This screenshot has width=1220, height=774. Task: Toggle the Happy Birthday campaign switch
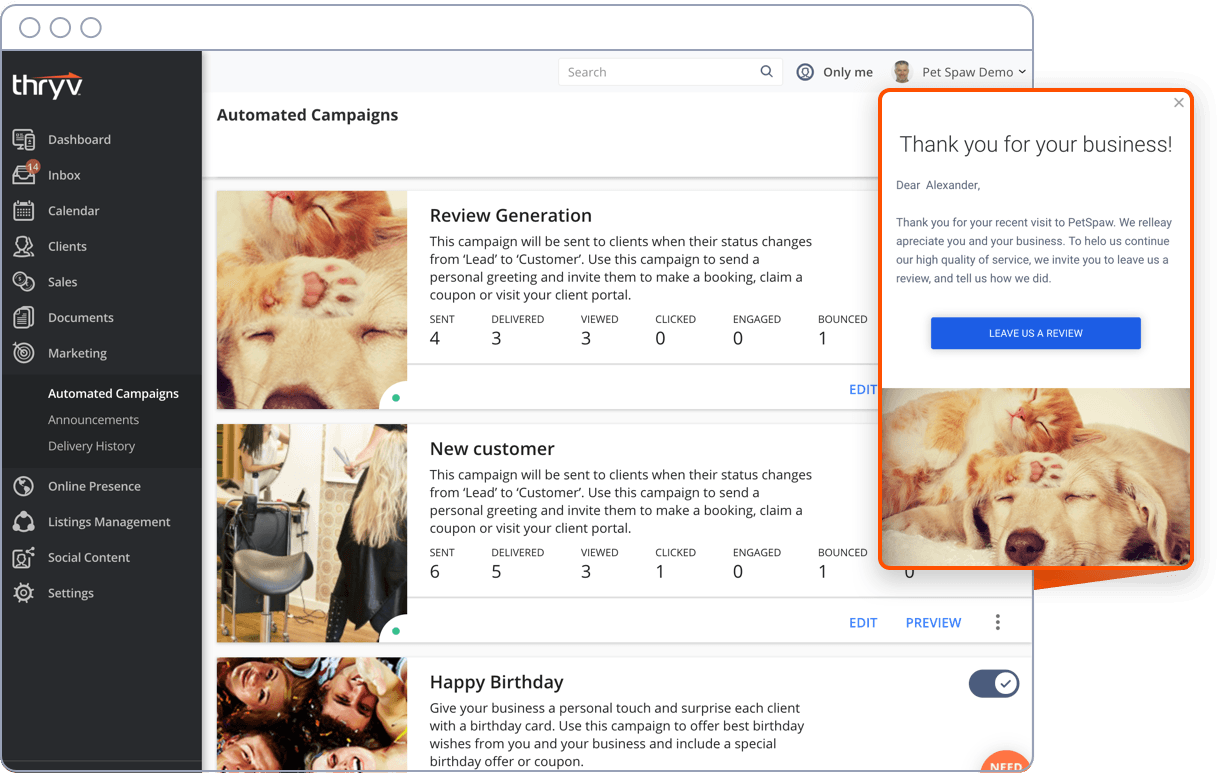[993, 683]
